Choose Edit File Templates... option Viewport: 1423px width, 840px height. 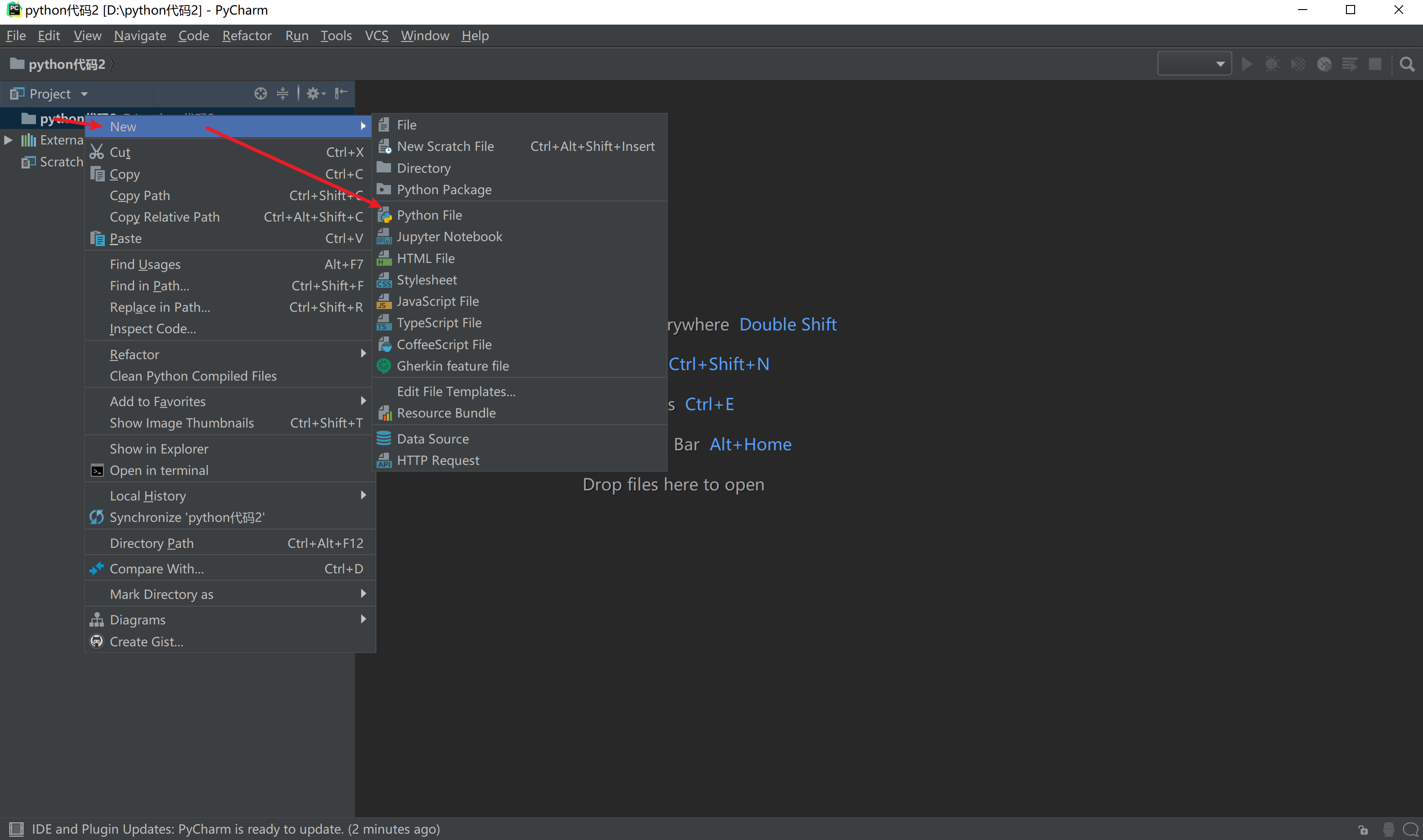coord(519,392)
